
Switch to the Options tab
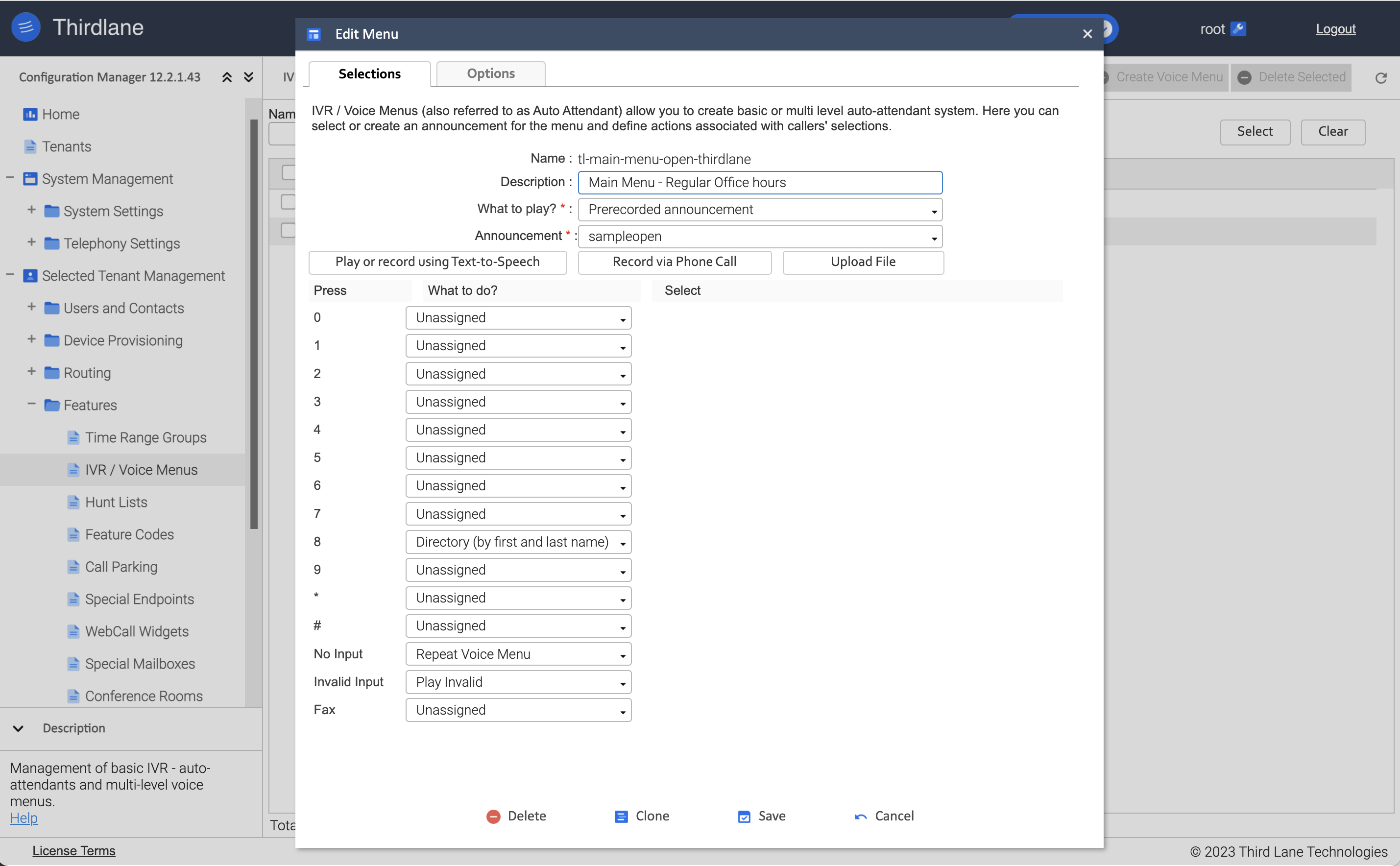click(x=490, y=73)
